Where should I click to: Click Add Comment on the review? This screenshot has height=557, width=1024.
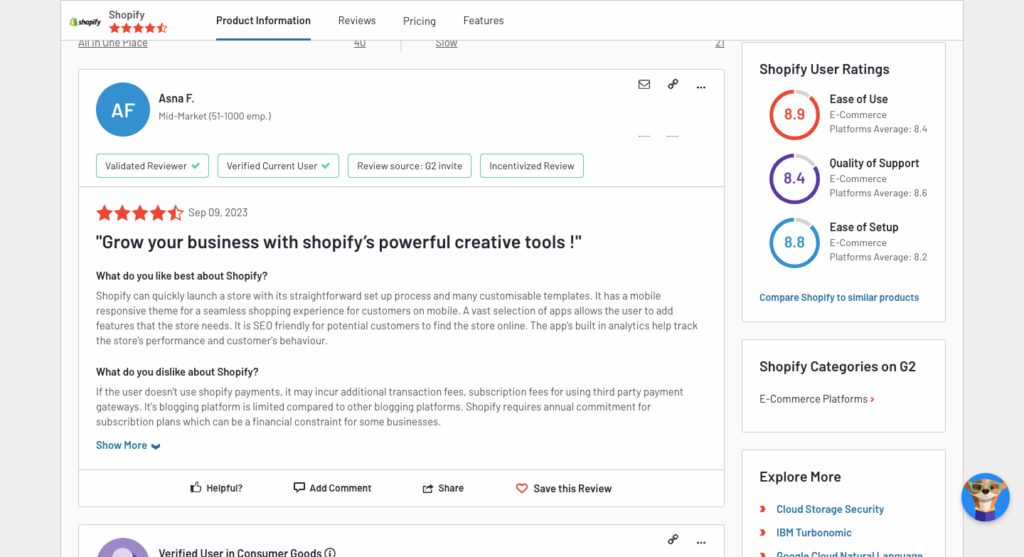point(332,488)
